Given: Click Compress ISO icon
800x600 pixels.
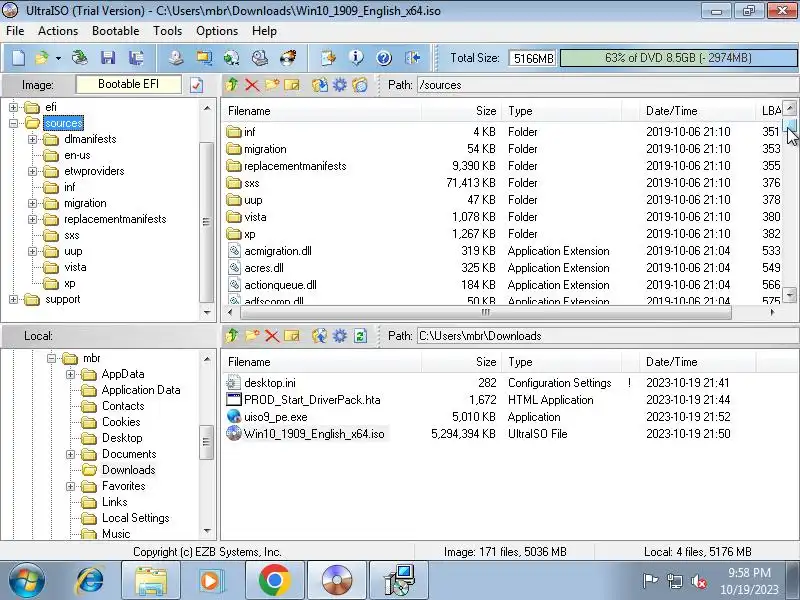Looking at the screenshot, I should (x=232, y=58).
